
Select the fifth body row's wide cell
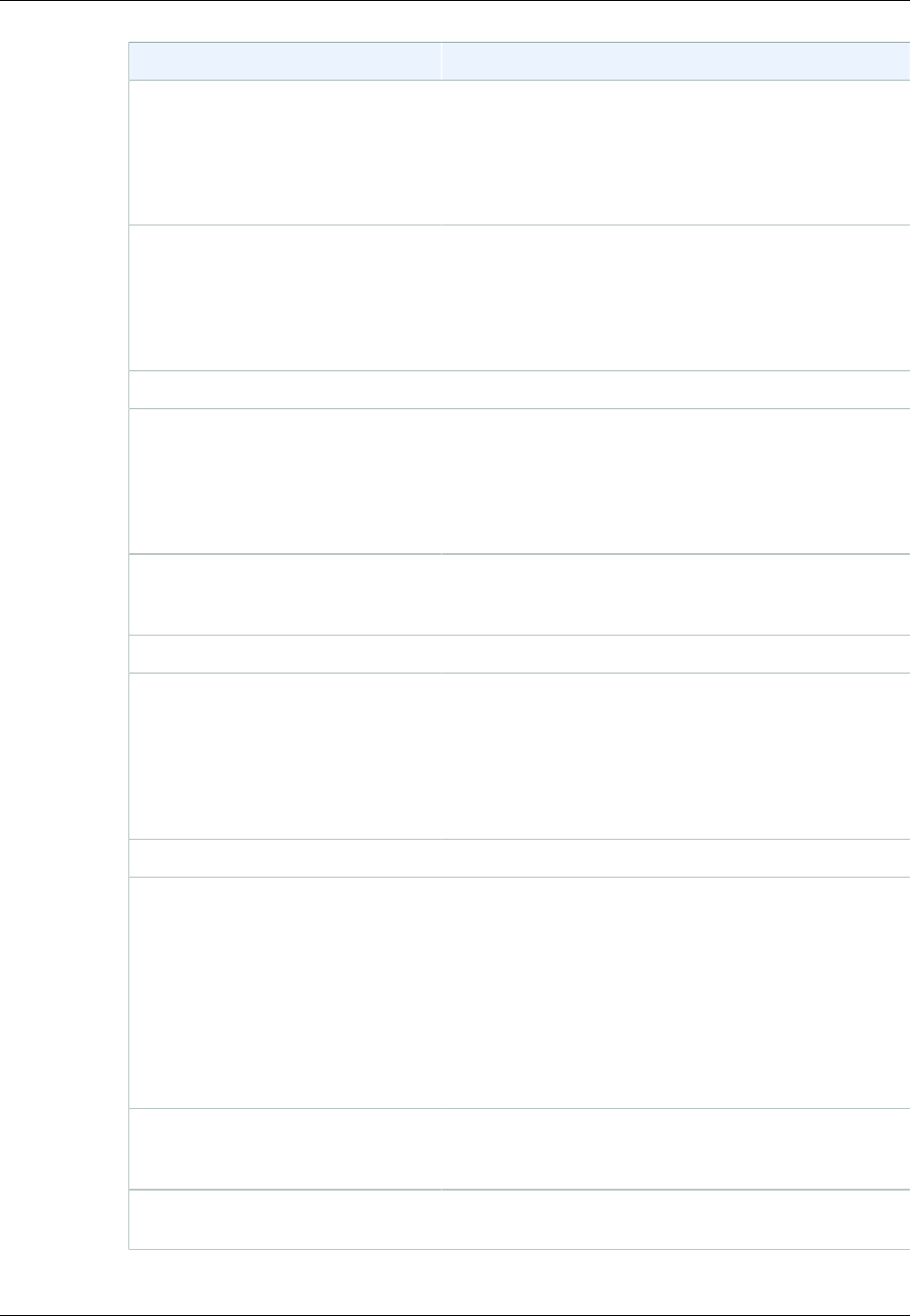coord(676,595)
